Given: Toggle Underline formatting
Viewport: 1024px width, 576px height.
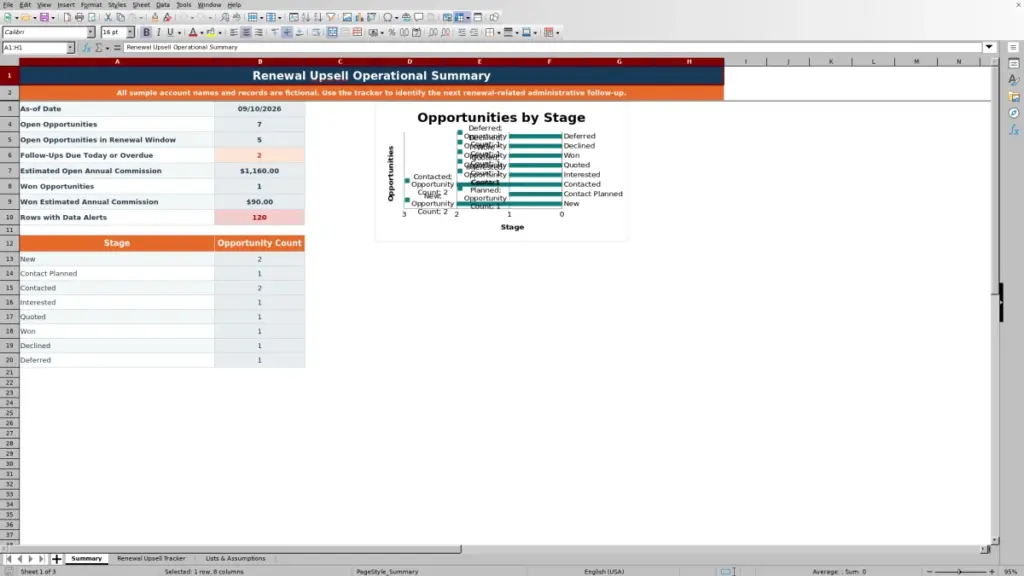Looking at the screenshot, I should pos(170,32).
